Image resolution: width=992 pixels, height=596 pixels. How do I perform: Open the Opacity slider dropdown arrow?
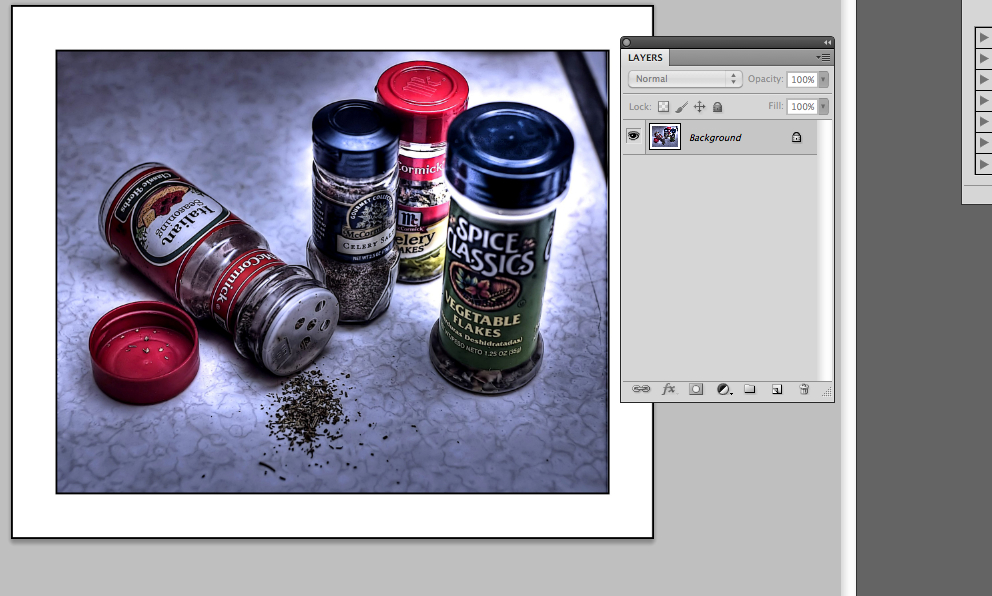pyautogui.click(x=824, y=79)
